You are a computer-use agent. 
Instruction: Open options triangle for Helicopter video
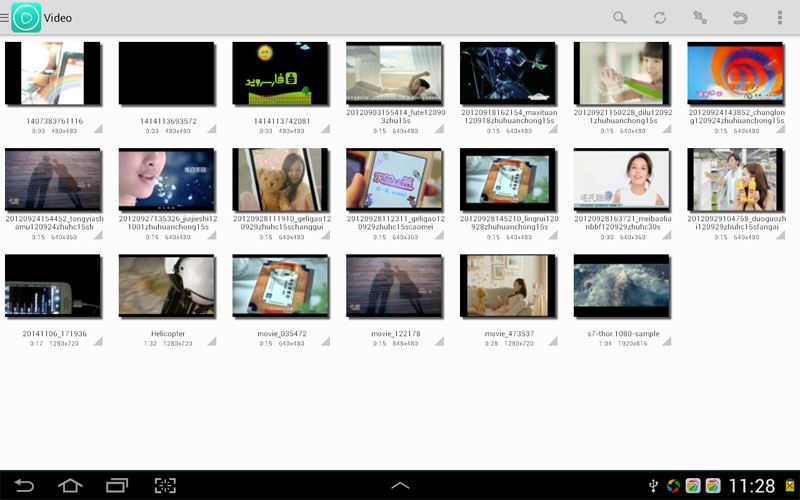click(x=212, y=341)
